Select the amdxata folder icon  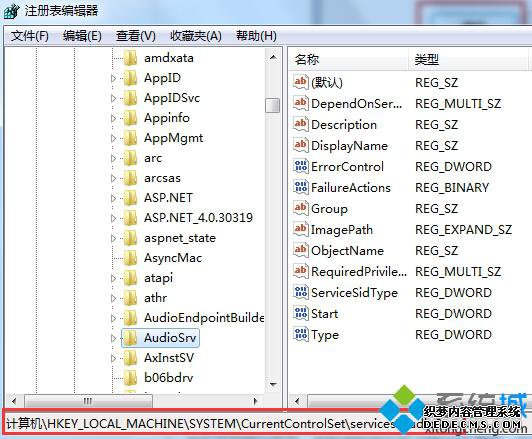coord(130,58)
